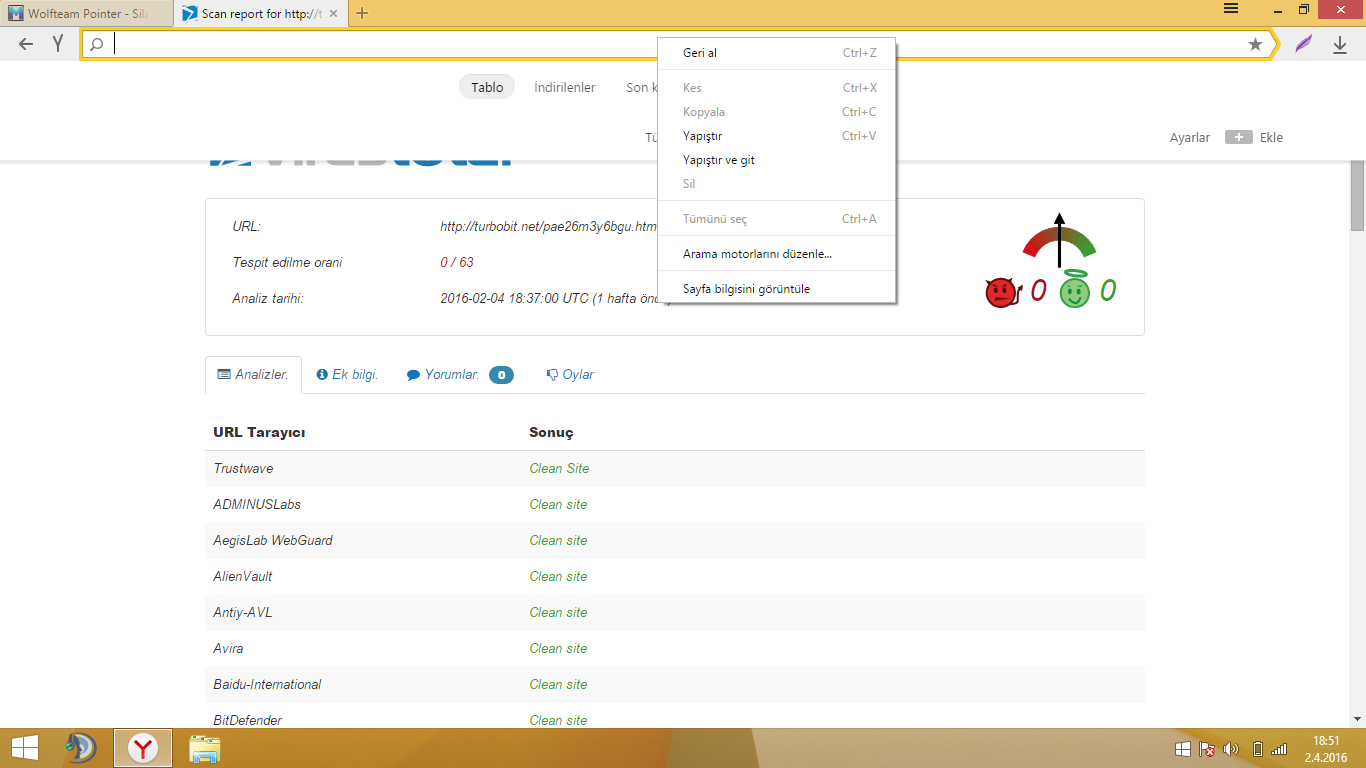Bookmark the page with the star icon
Screen dimensions: 1366x768
(1255, 44)
